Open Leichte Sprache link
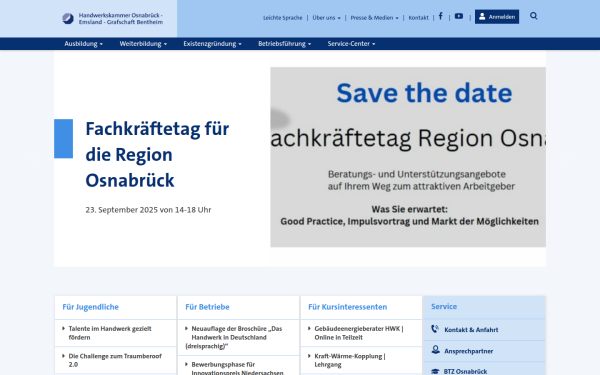 tap(282, 18)
